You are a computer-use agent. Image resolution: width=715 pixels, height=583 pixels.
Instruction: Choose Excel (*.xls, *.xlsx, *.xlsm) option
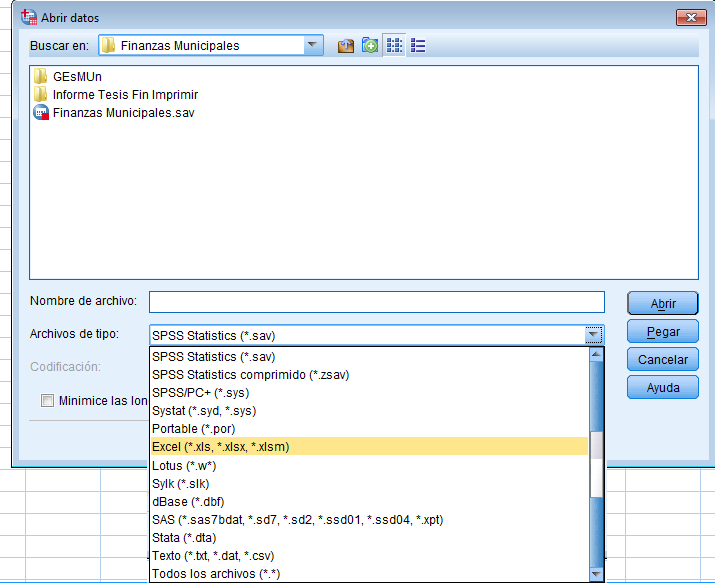point(370,447)
